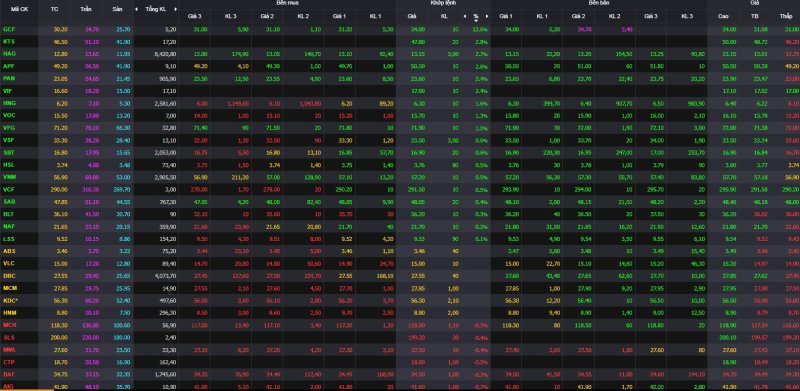Click Cao high price column header

tap(723, 16)
